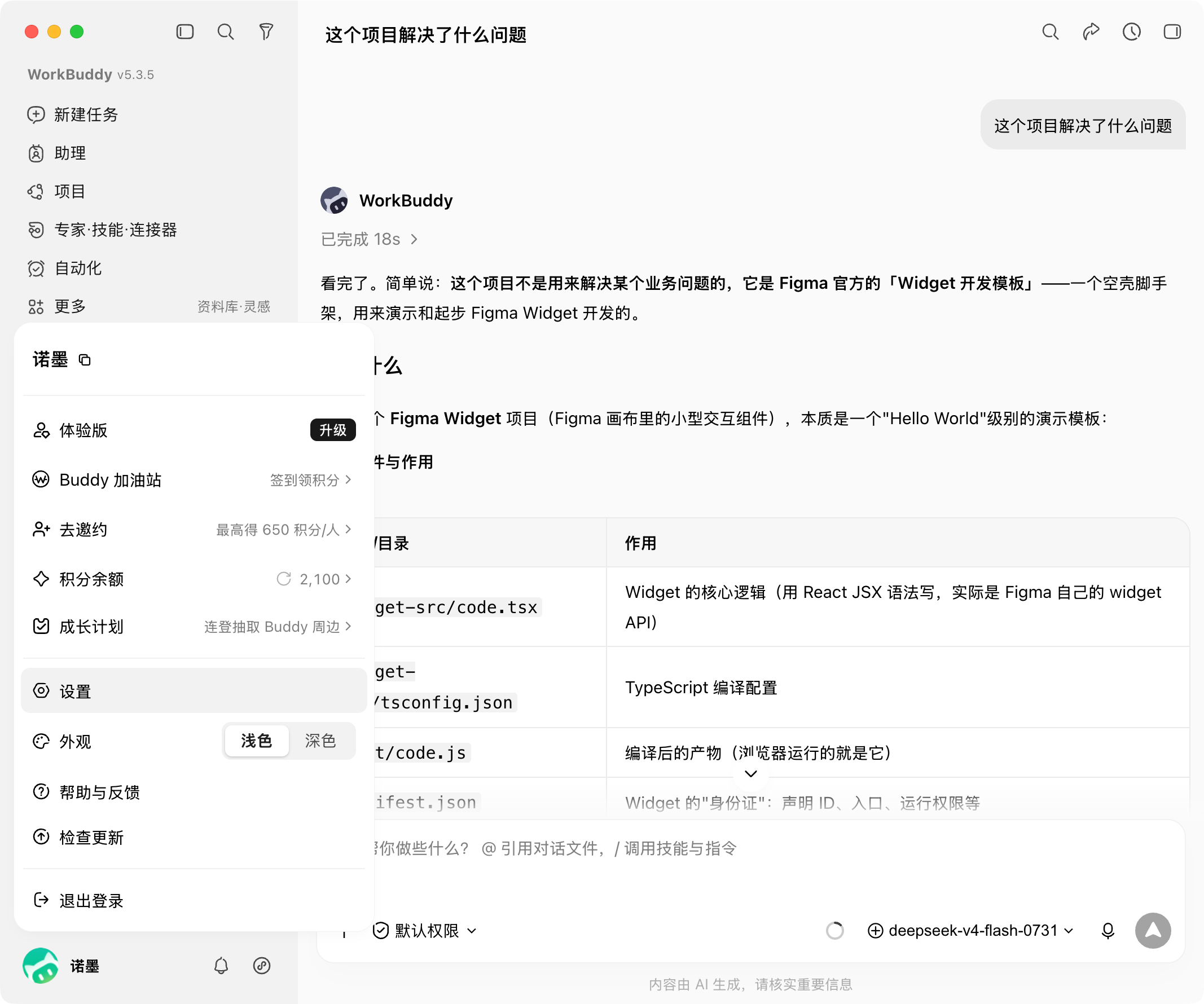Click the circular icon beside the bell

262,966
